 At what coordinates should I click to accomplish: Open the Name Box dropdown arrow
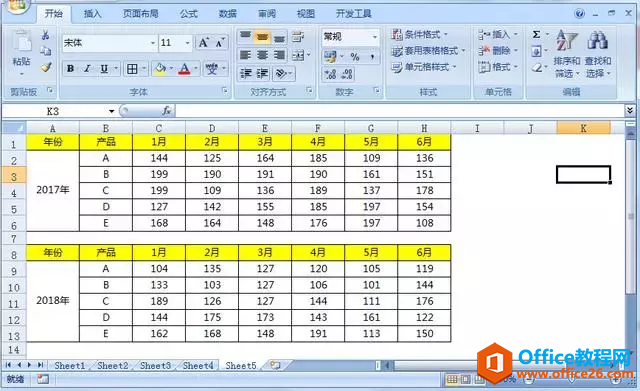tap(111, 111)
